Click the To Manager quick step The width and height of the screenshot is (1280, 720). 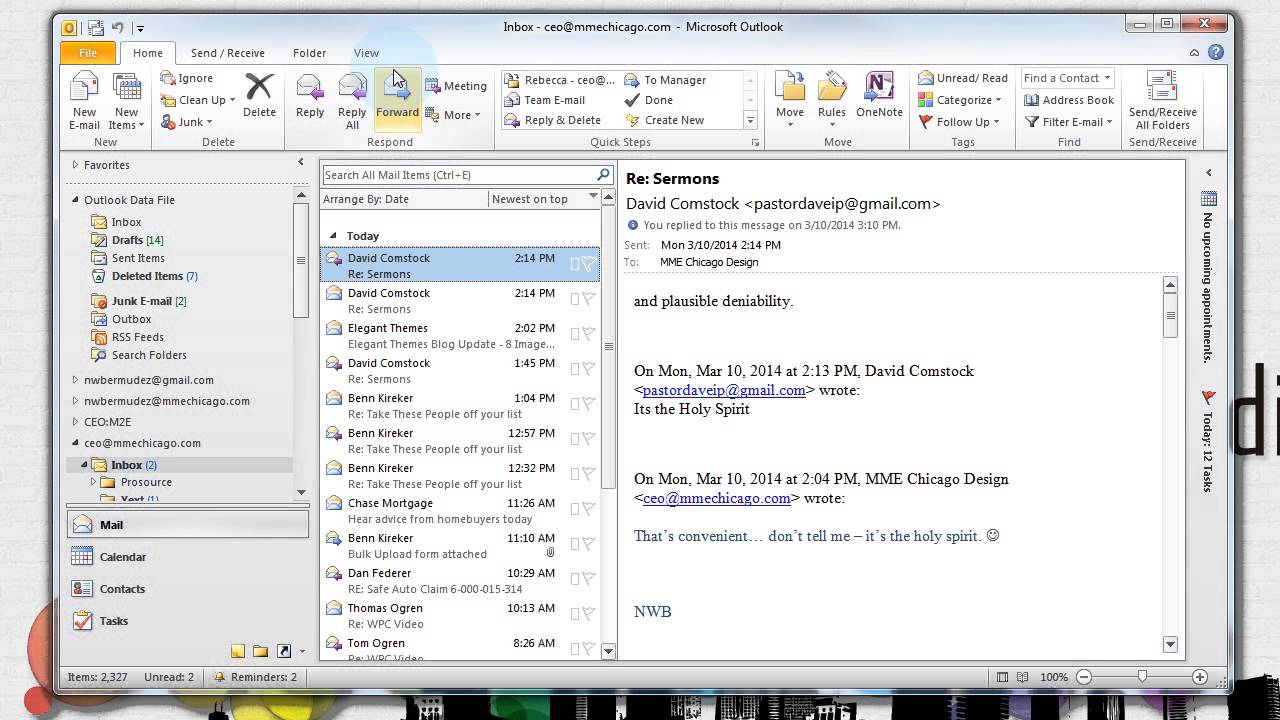click(x=665, y=80)
